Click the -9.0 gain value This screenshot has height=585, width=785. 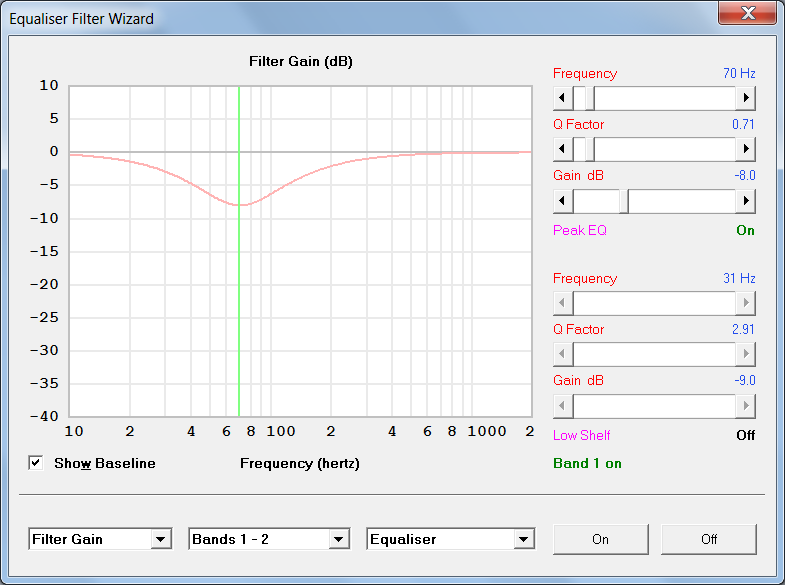point(744,381)
